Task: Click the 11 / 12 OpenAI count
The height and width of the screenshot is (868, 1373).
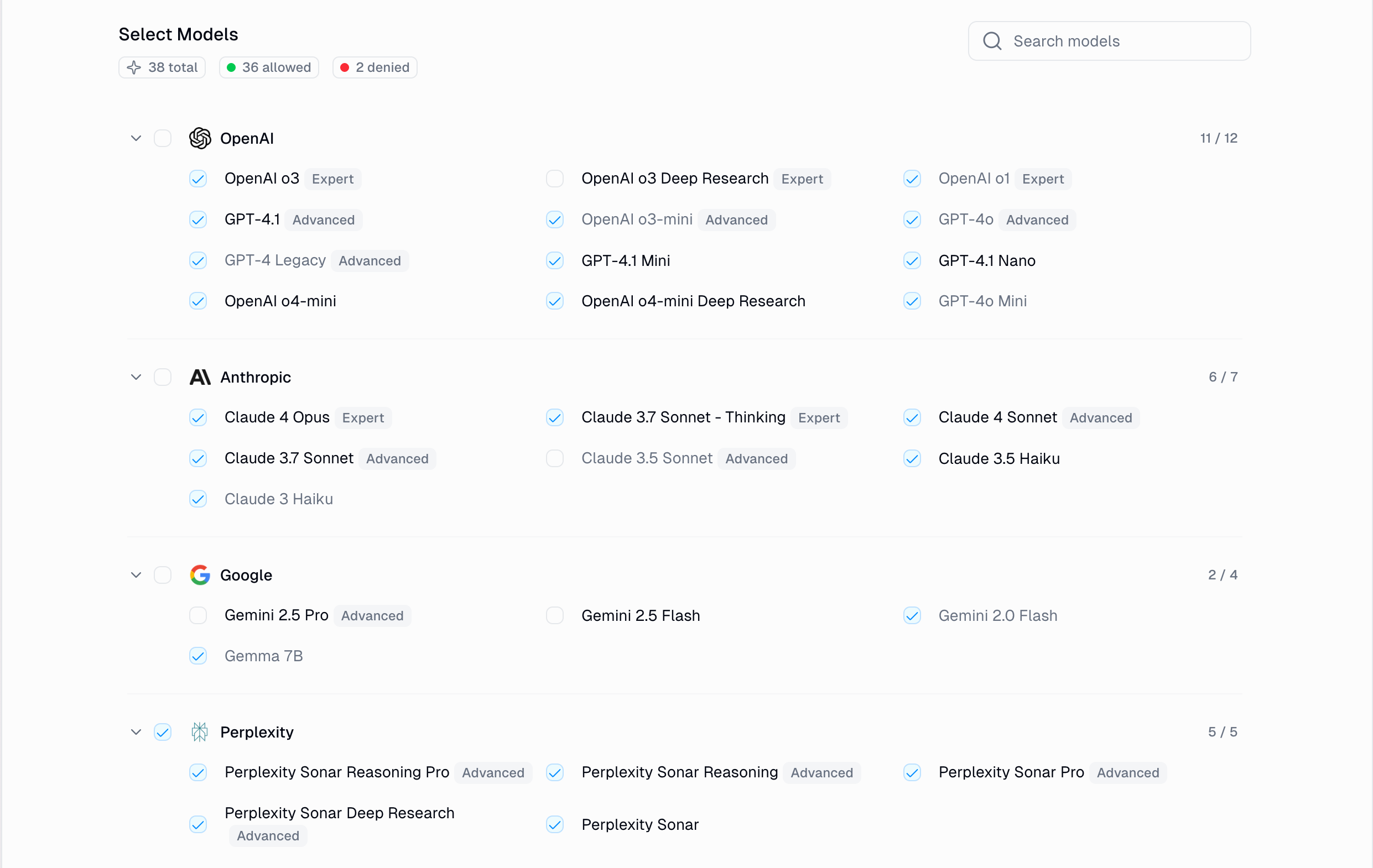Action: coord(1219,138)
